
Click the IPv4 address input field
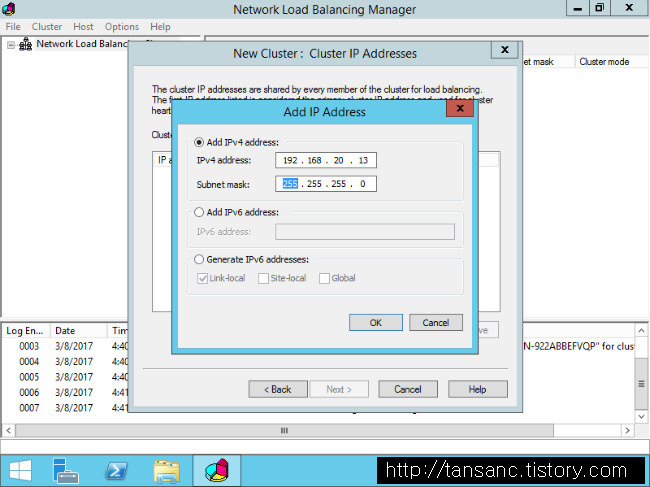pos(326,160)
